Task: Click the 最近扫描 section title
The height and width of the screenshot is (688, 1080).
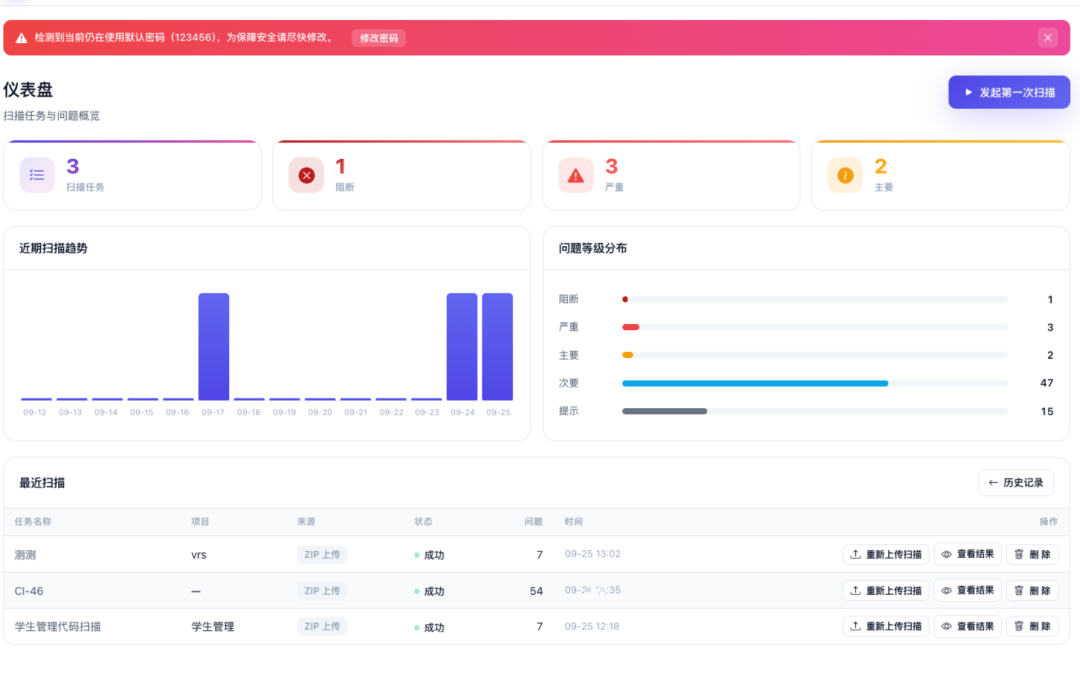Action: [42, 483]
